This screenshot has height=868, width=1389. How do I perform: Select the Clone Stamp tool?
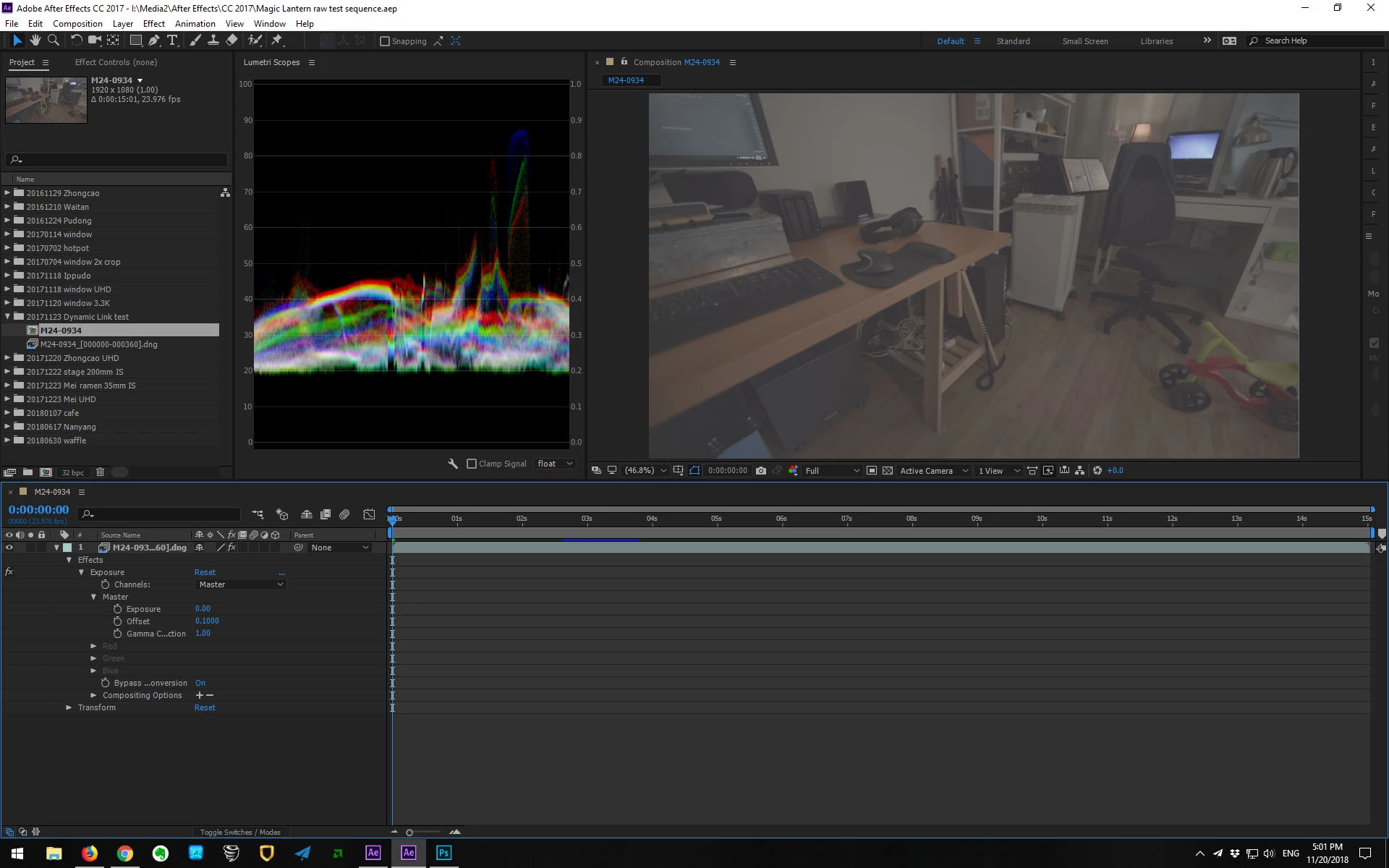(213, 41)
